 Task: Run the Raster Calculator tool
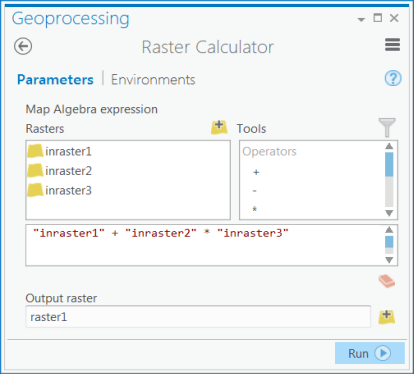coord(370,353)
